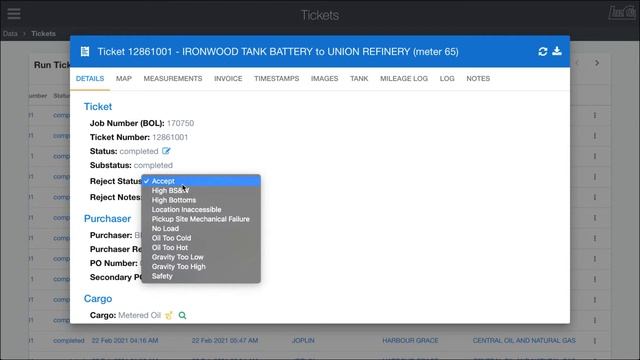Choose High Bottoms reject status
This screenshot has width=640, height=360.
(201, 200)
